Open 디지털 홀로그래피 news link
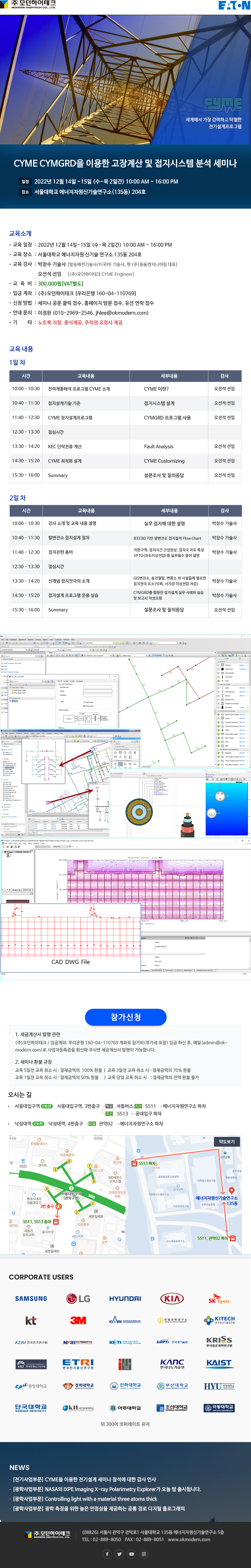This screenshot has width=251, height=1568. click(99, 1508)
